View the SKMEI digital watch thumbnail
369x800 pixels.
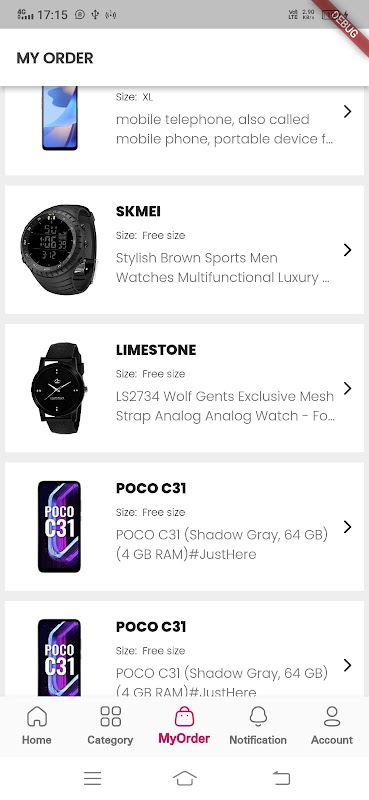tap(58, 249)
